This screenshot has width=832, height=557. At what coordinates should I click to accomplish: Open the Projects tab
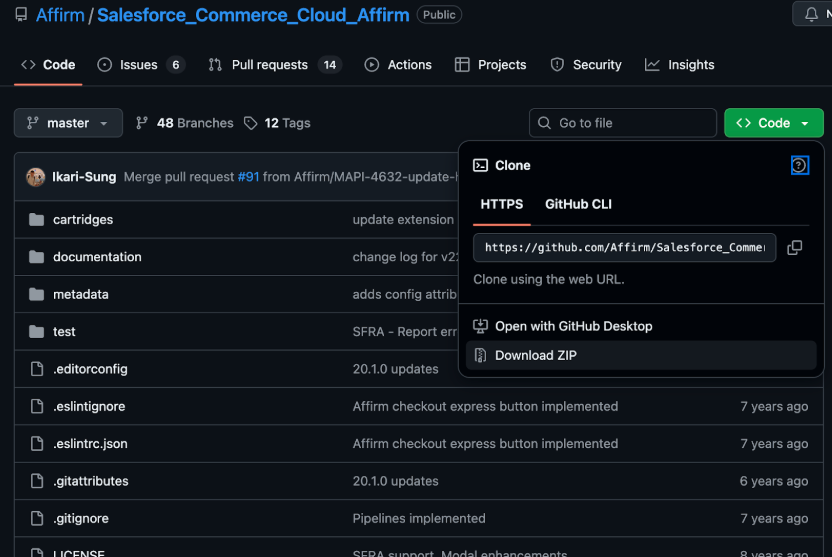(x=491, y=65)
